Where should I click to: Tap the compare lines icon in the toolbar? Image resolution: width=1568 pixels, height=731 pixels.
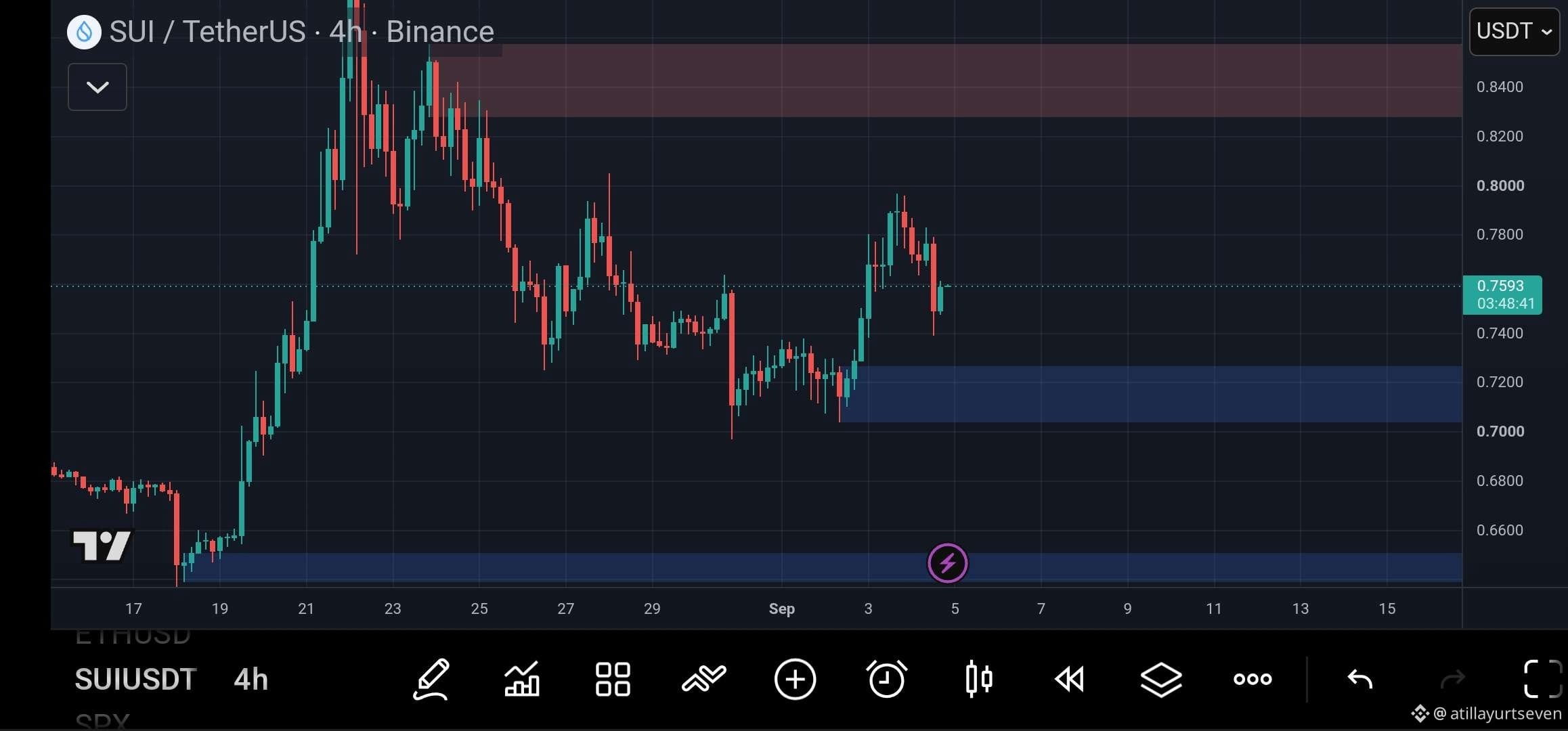coord(704,679)
